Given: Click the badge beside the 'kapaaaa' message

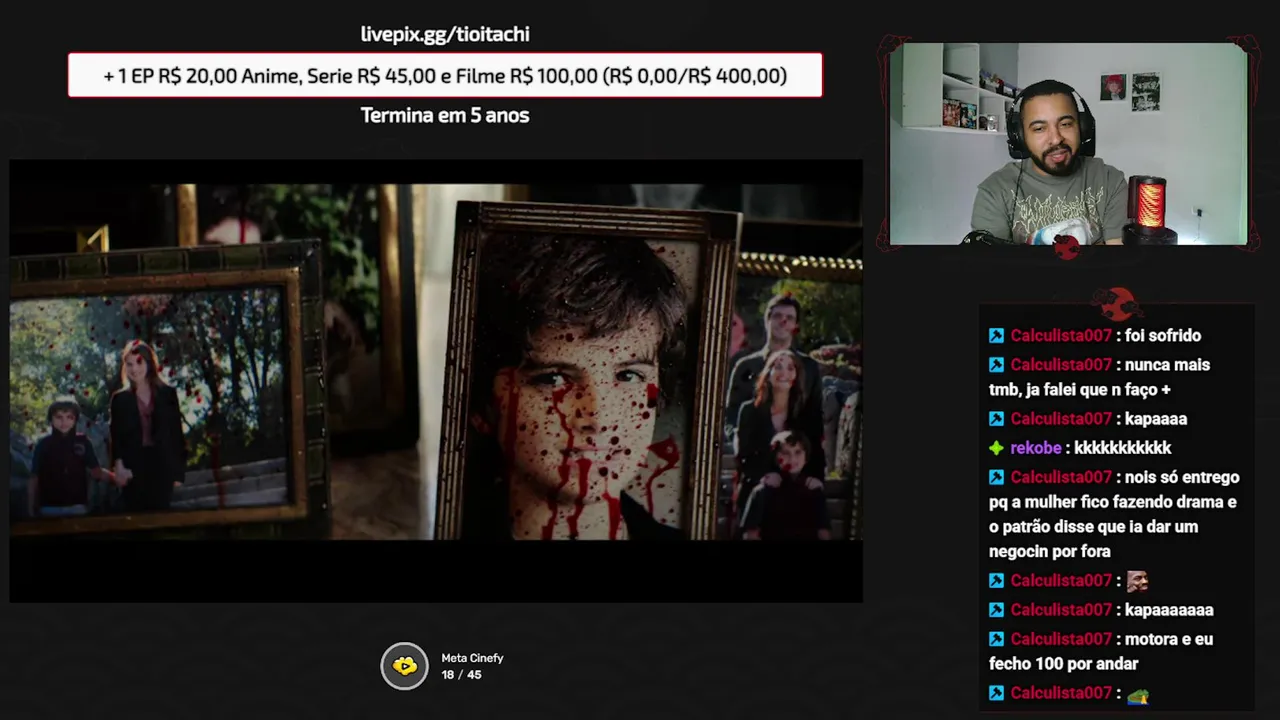Looking at the screenshot, I should pyautogui.click(x=996, y=419).
